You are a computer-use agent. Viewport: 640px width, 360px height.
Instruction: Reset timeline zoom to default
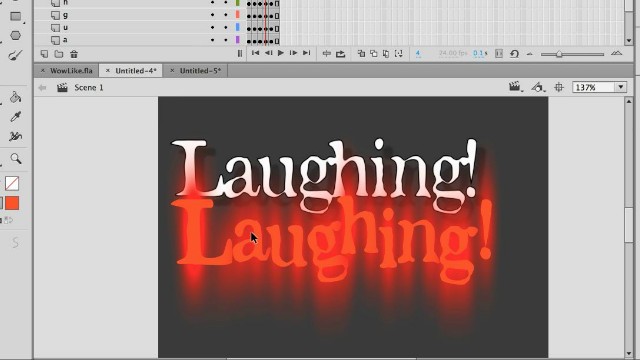(514, 53)
